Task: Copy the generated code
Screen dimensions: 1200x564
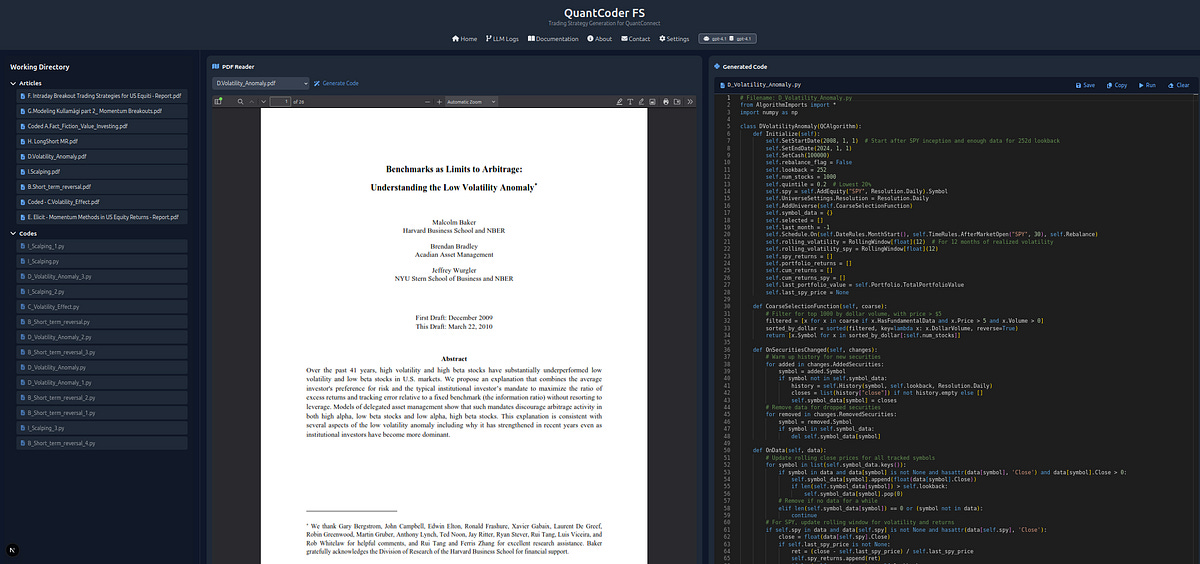Action: (1116, 85)
